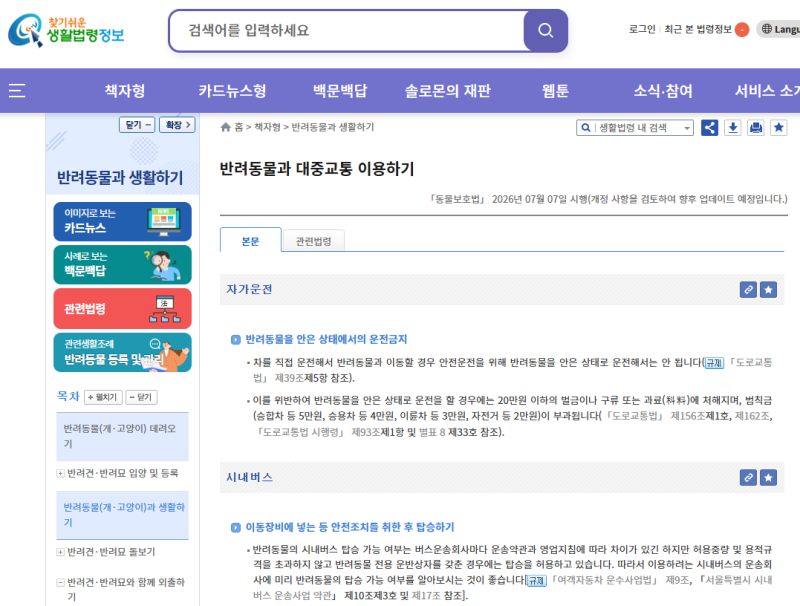Expand 반려견·반려묘 돌보기 tree item
800x606 pixels.
point(60,552)
